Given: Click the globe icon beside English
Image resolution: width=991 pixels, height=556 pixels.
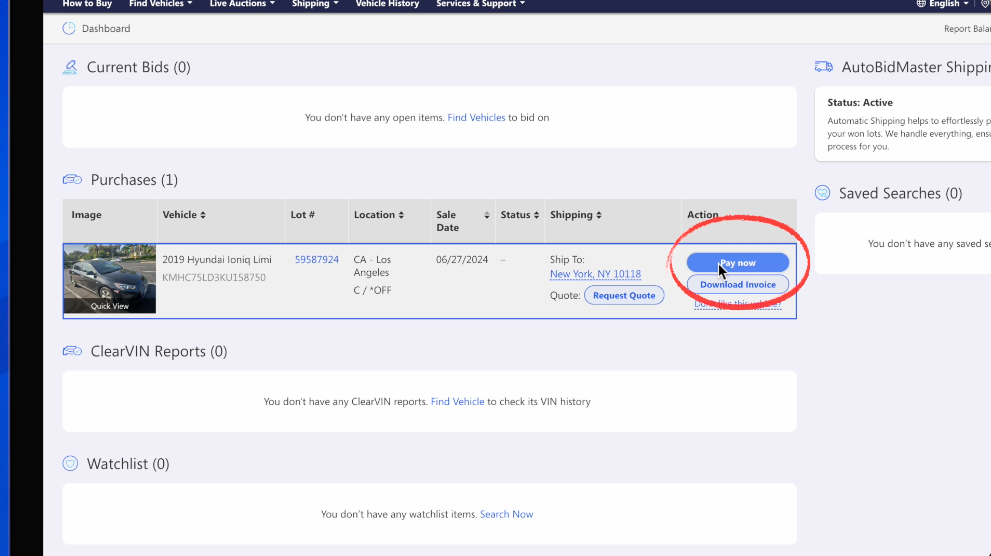Looking at the screenshot, I should 921,4.
